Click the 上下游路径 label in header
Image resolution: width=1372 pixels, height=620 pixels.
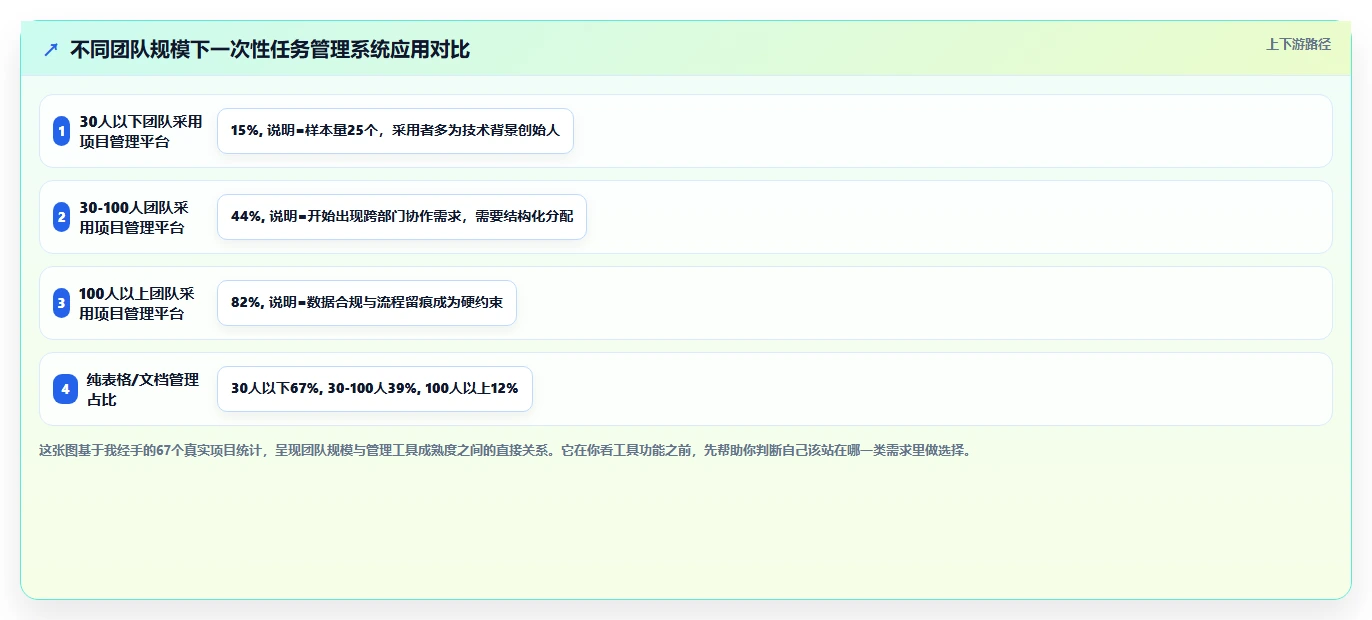click(x=1298, y=44)
